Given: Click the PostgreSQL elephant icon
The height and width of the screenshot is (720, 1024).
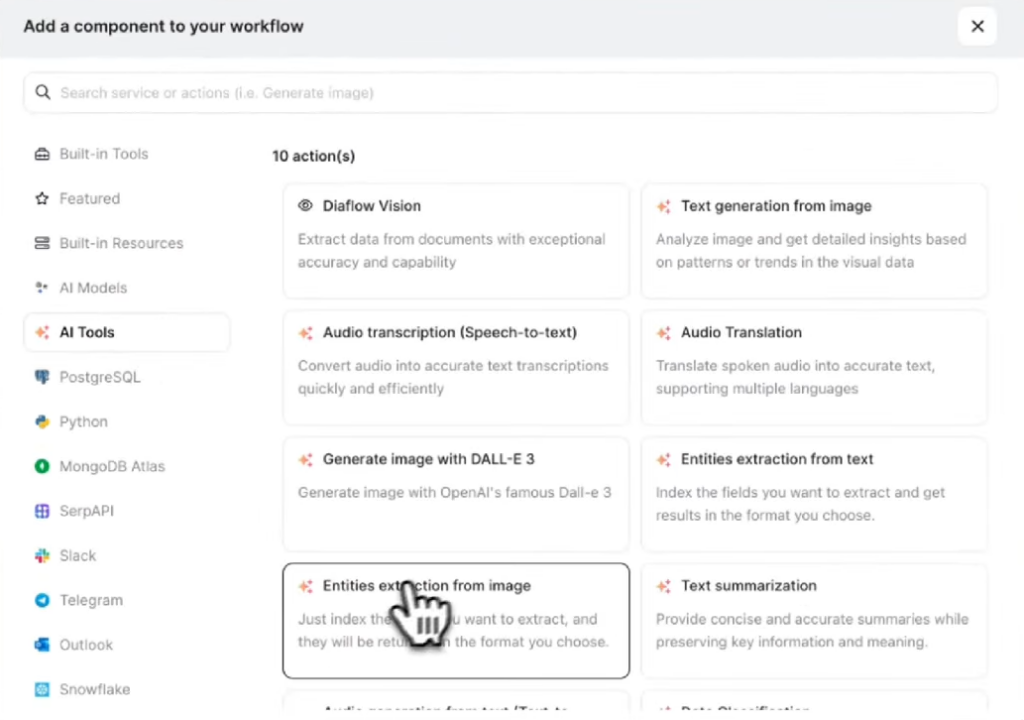Looking at the screenshot, I should coord(42,377).
